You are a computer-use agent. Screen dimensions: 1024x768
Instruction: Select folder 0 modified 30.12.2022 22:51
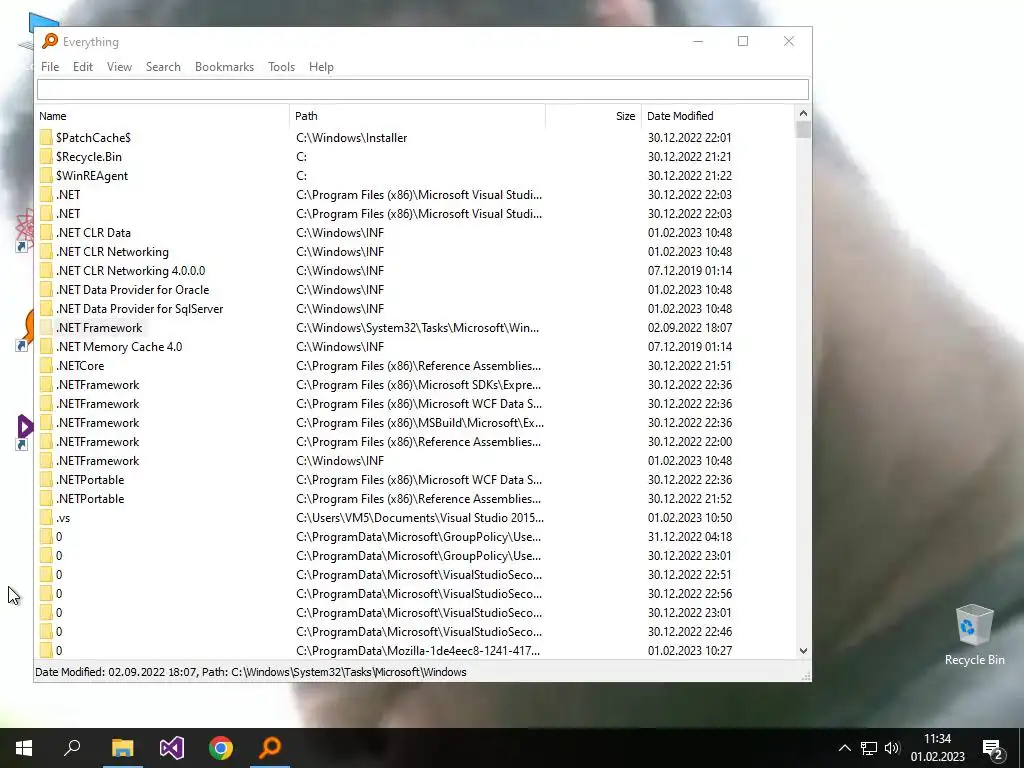59,575
